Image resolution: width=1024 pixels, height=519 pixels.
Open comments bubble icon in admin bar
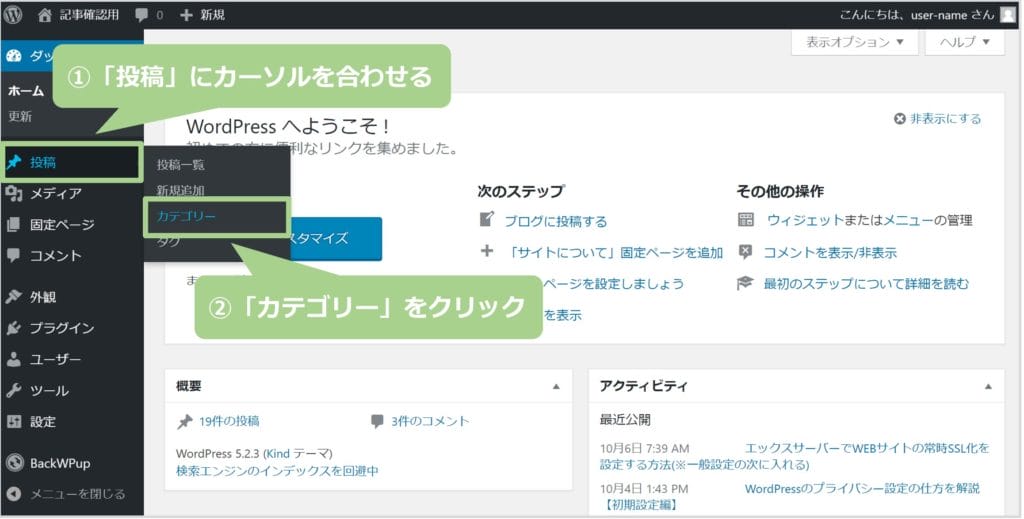(x=141, y=15)
